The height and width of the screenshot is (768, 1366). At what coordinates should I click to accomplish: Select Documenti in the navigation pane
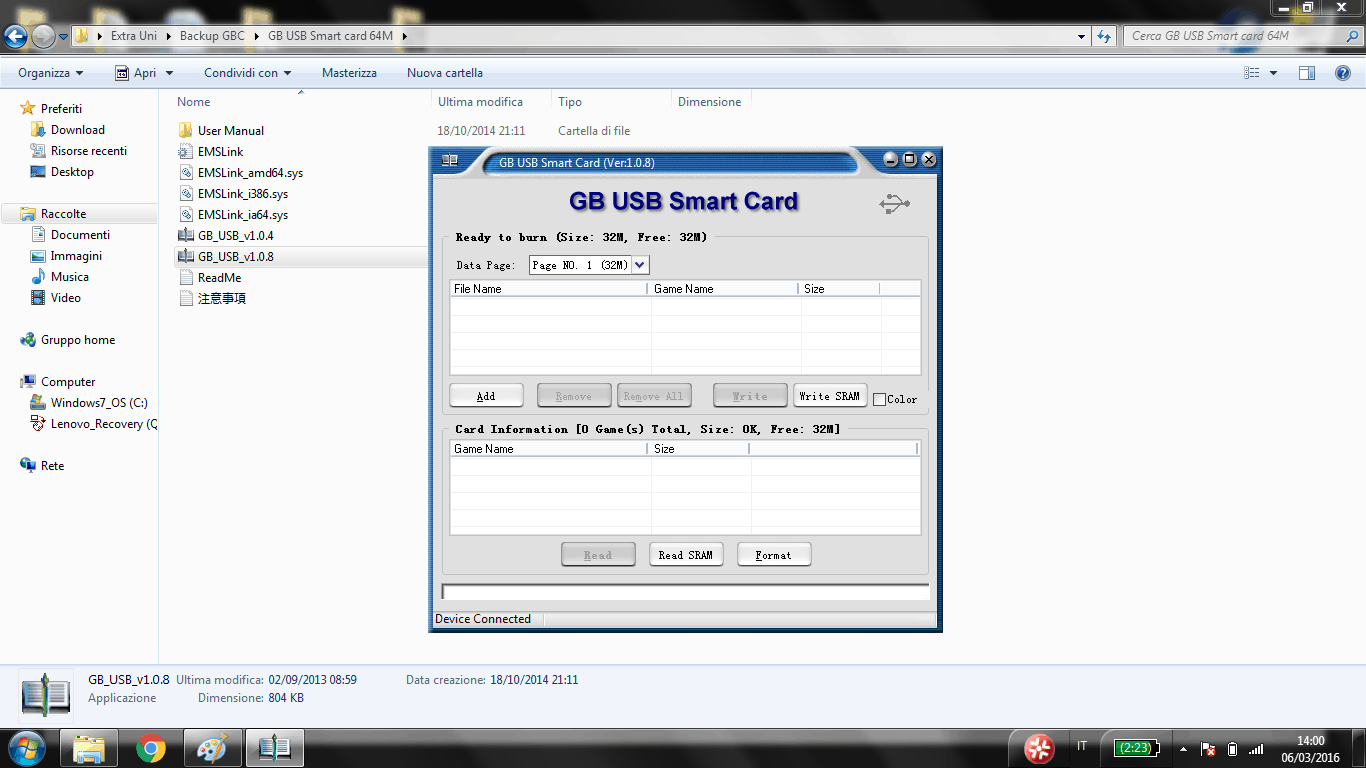click(x=80, y=235)
